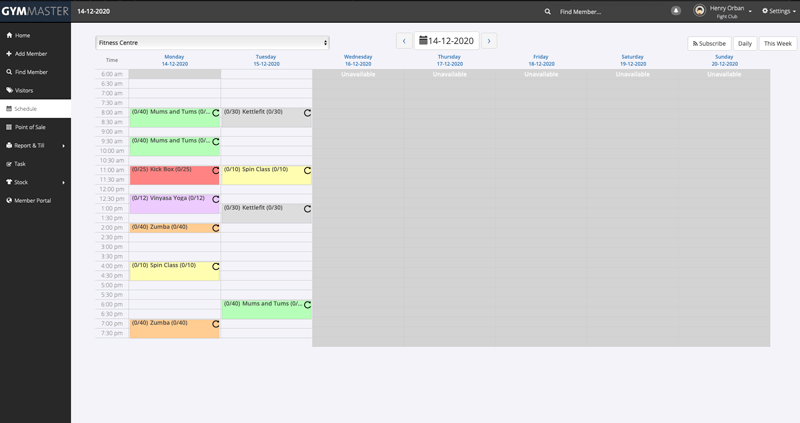Image resolution: width=800 pixels, height=423 pixels.
Task: Click the Add Member plus icon
Action: tap(9, 53)
